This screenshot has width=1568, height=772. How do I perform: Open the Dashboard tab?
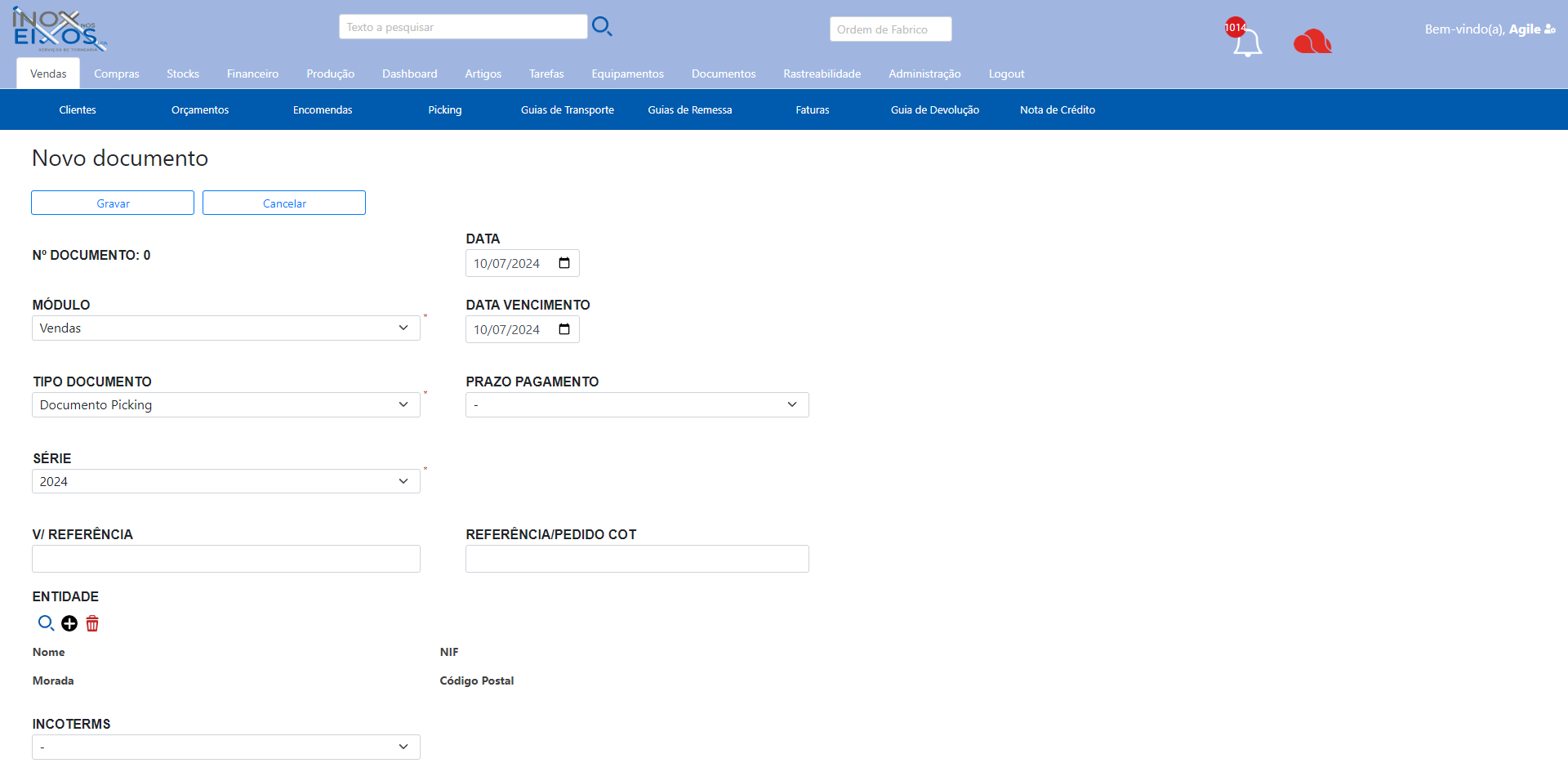tap(410, 74)
